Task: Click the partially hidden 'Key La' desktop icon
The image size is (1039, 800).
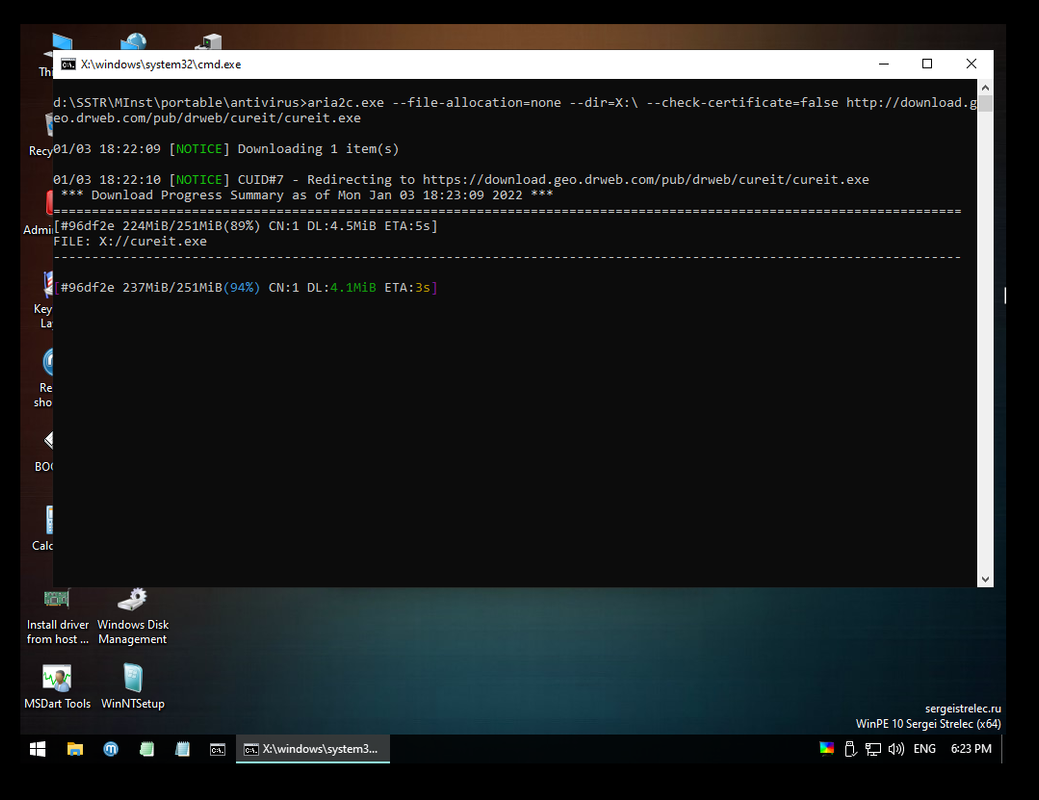Action: point(43,300)
